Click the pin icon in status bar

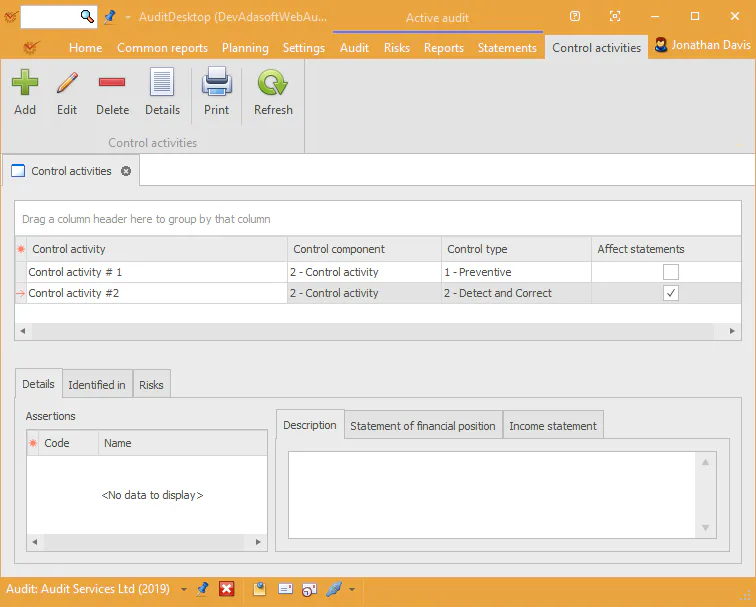point(203,589)
